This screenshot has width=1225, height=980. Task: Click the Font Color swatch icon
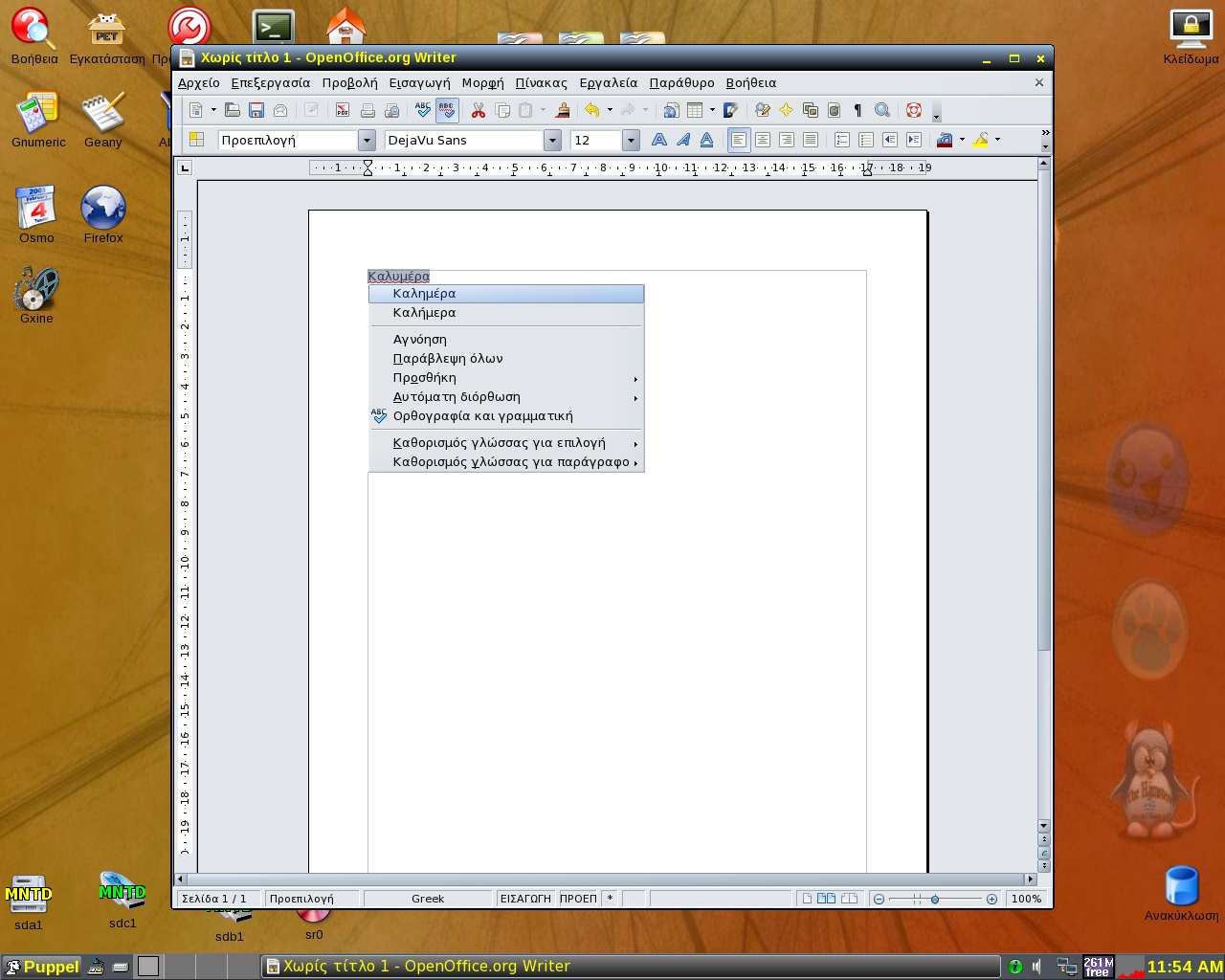click(945, 140)
